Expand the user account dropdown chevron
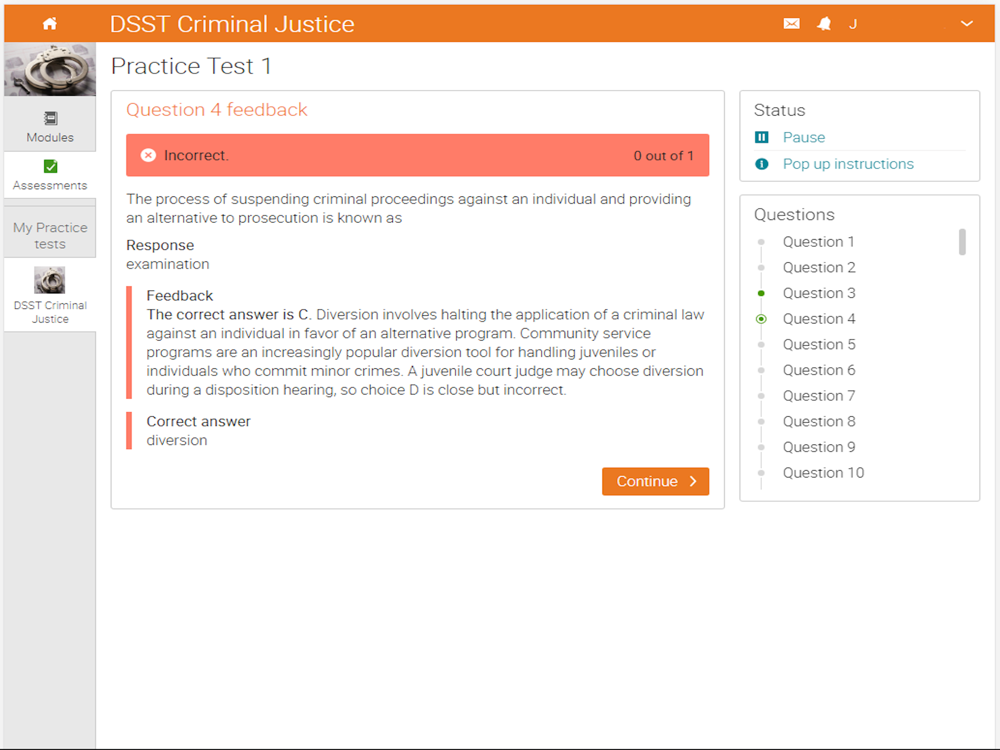Screen dimensions: 1000x750 pos(967,24)
